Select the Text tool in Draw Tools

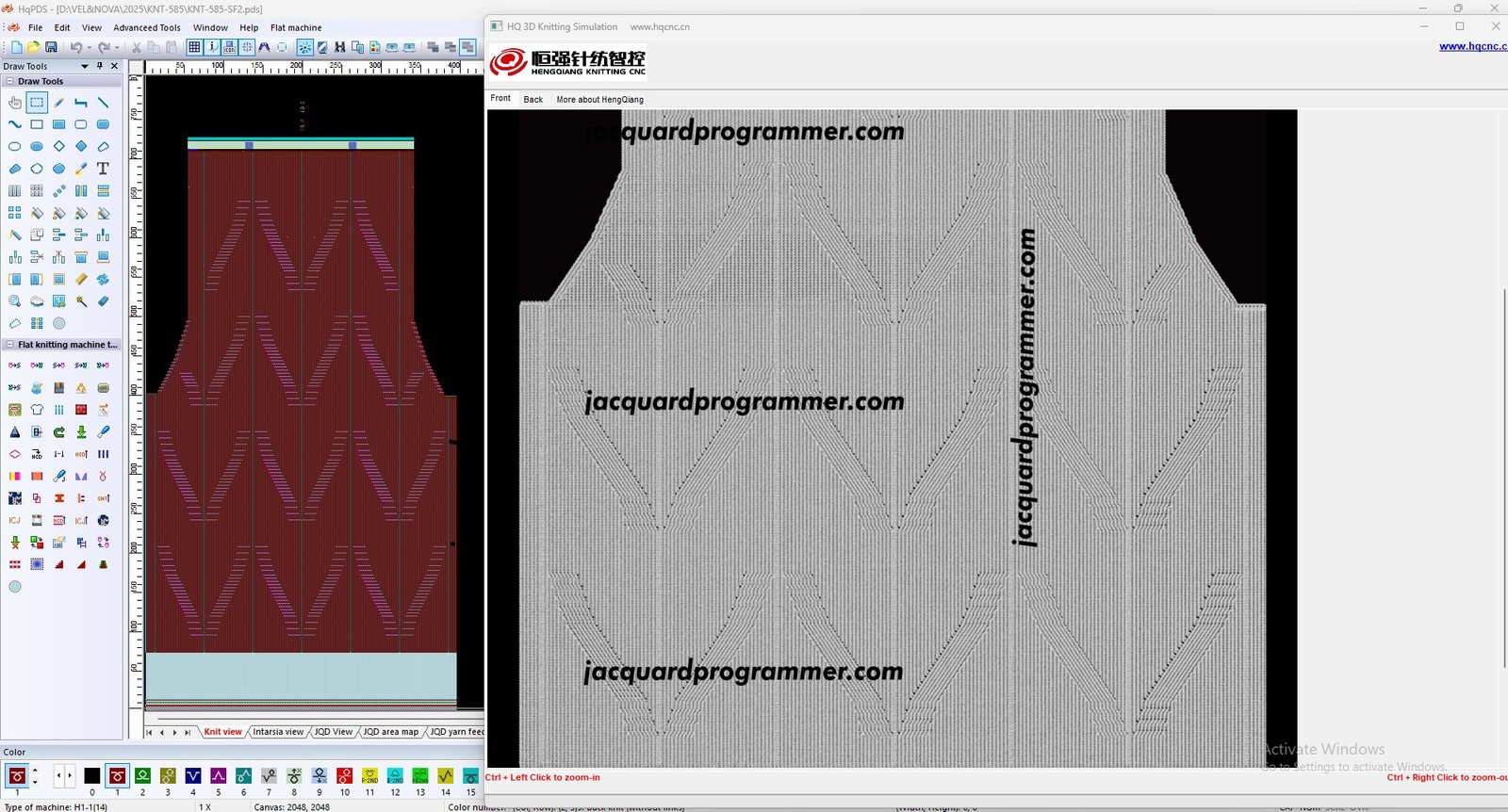(x=103, y=169)
